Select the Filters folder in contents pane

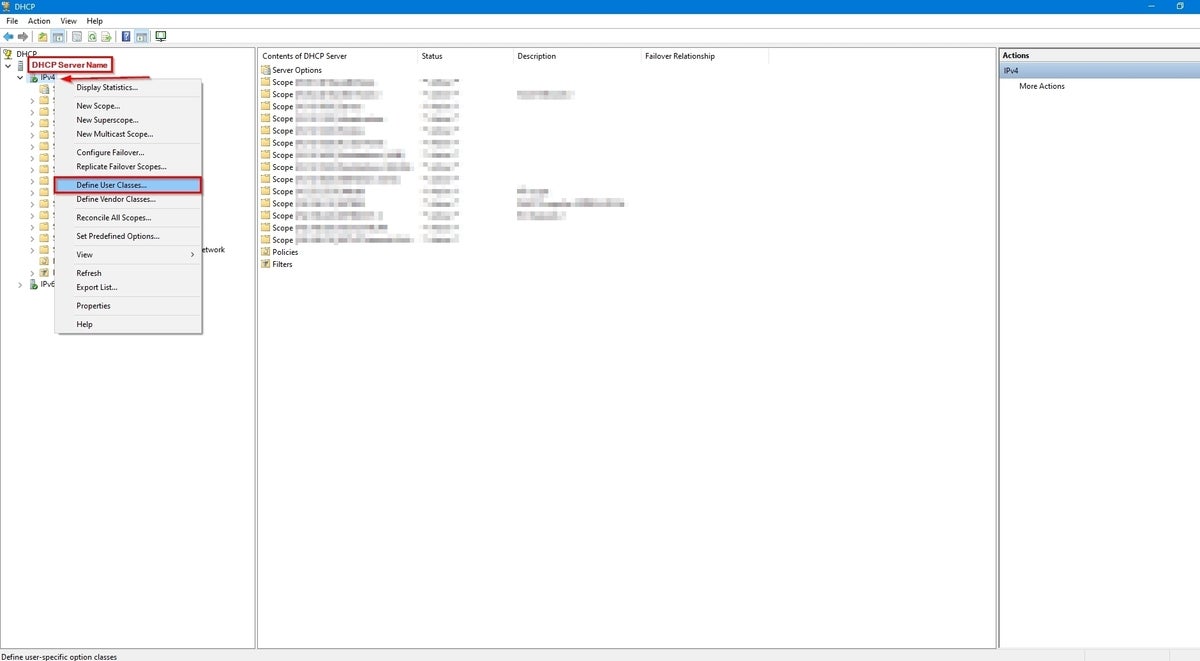tap(284, 264)
